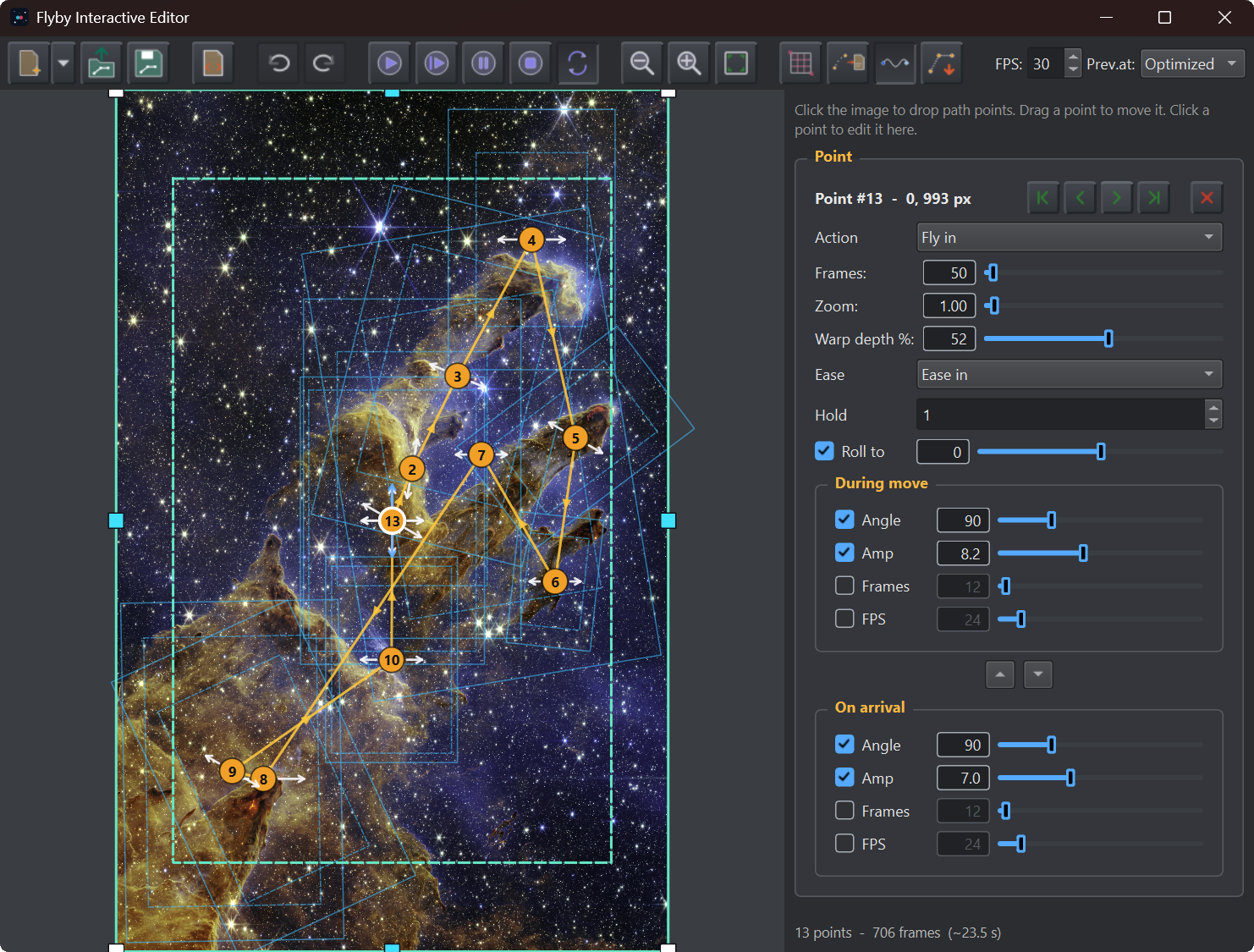Click the During move Amp slider handle
This screenshot has height=952, width=1254.
pos(1083,553)
